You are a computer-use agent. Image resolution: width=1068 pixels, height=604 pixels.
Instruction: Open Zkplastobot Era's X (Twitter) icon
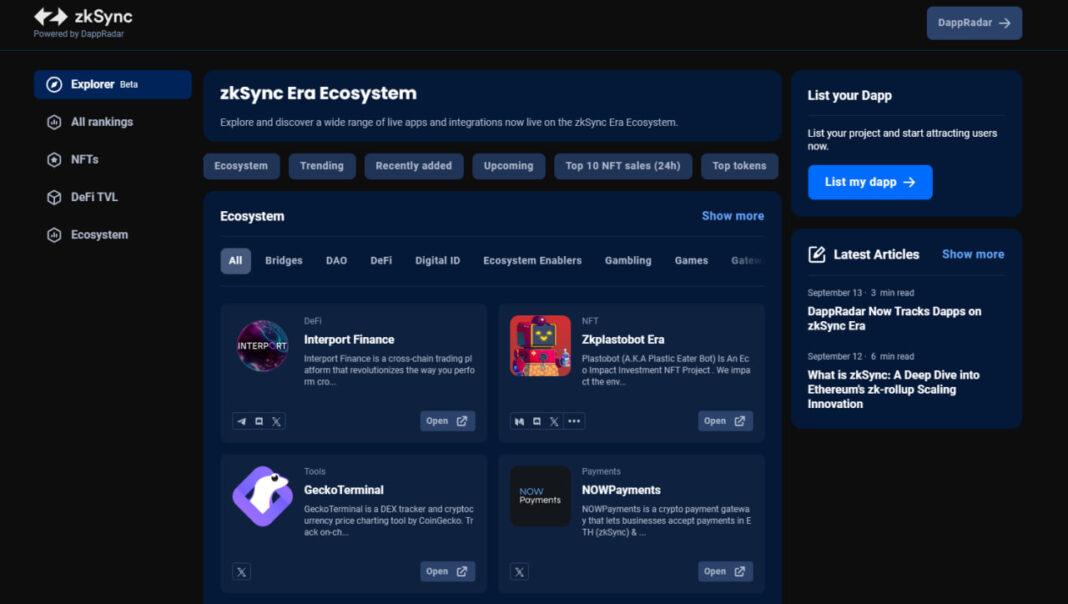click(554, 421)
